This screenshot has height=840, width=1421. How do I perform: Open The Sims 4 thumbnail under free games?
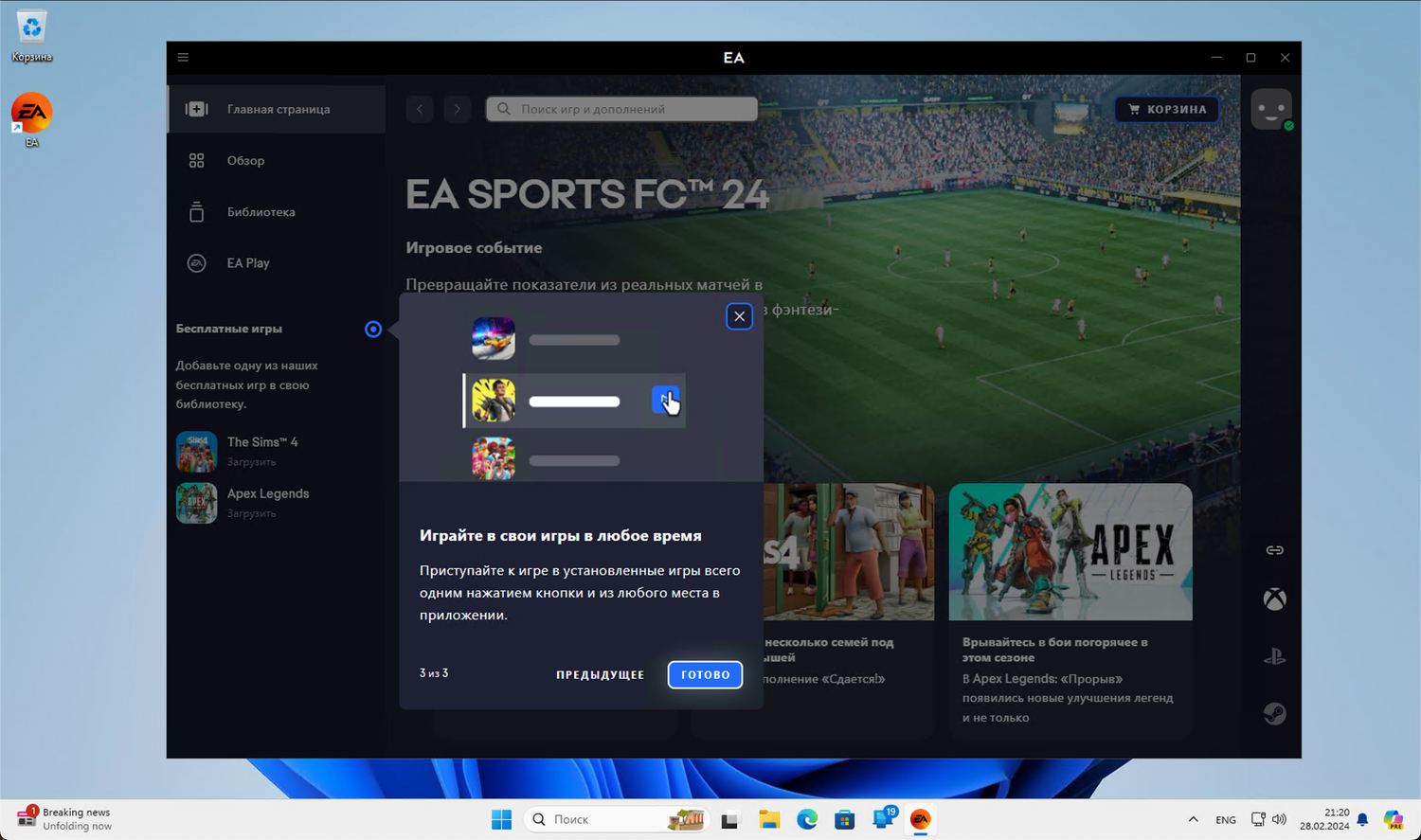(197, 452)
